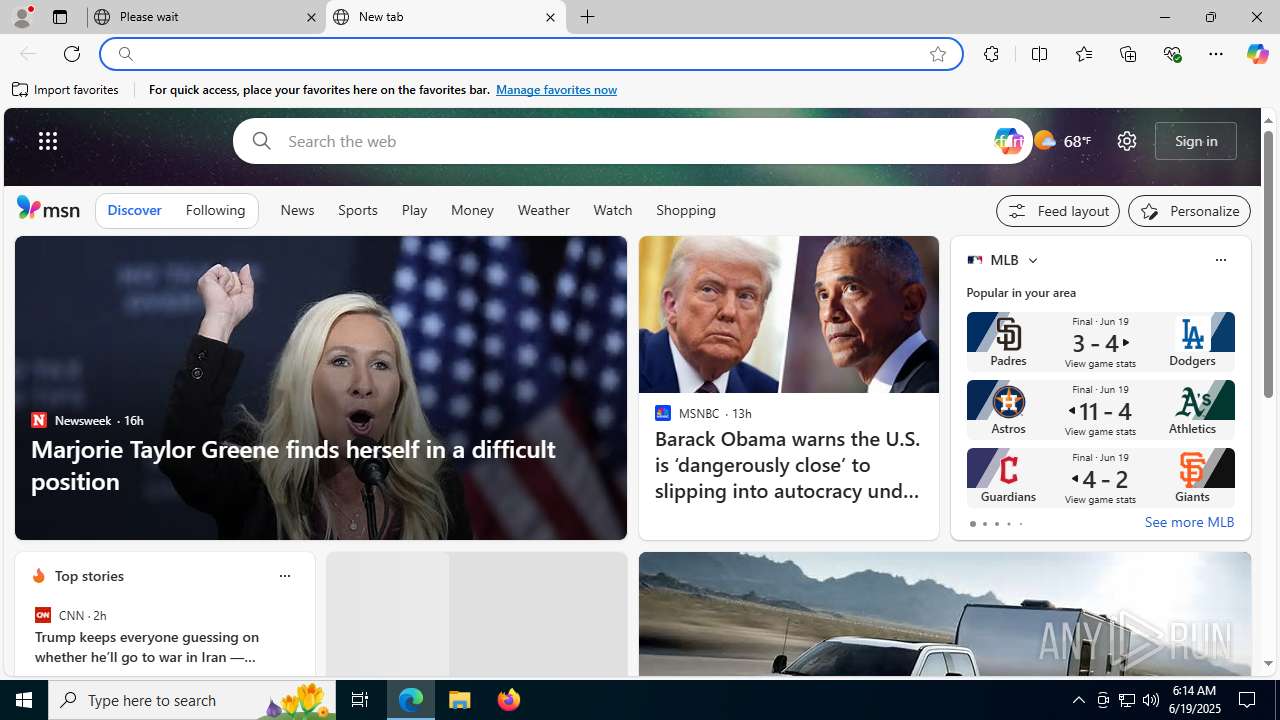
Task: Open the Watch section
Action: tap(613, 211)
